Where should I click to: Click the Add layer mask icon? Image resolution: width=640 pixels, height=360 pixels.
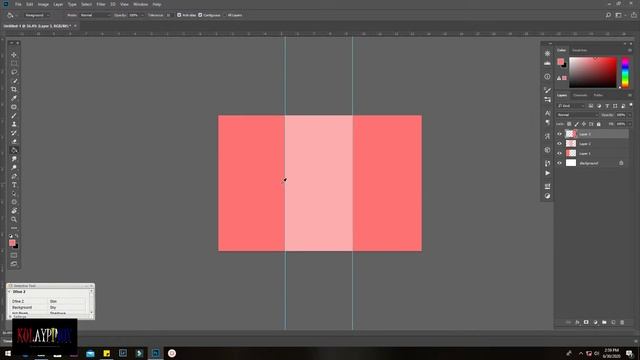[586, 322]
